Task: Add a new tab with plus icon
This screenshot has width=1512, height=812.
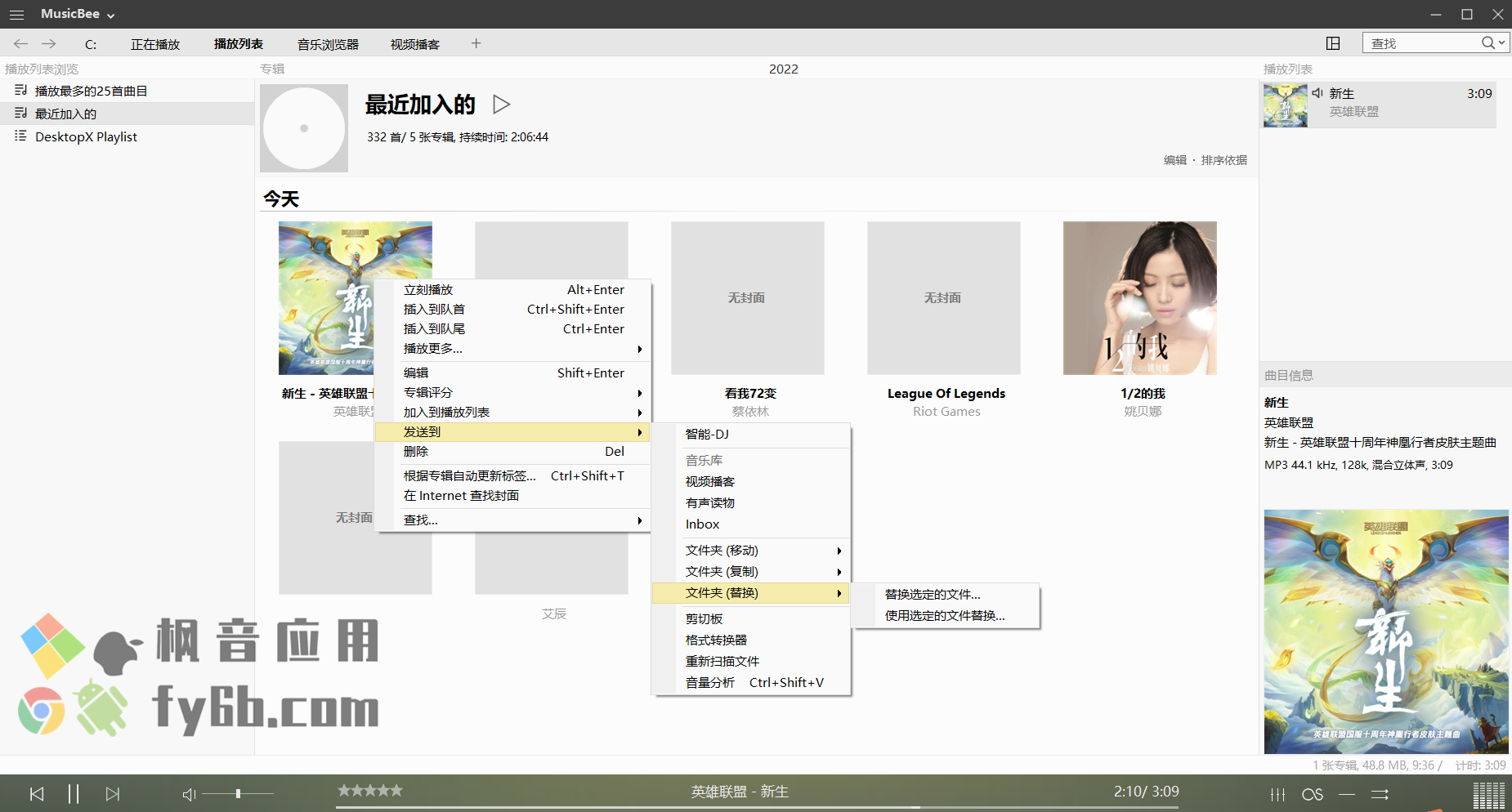Action: [x=476, y=43]
